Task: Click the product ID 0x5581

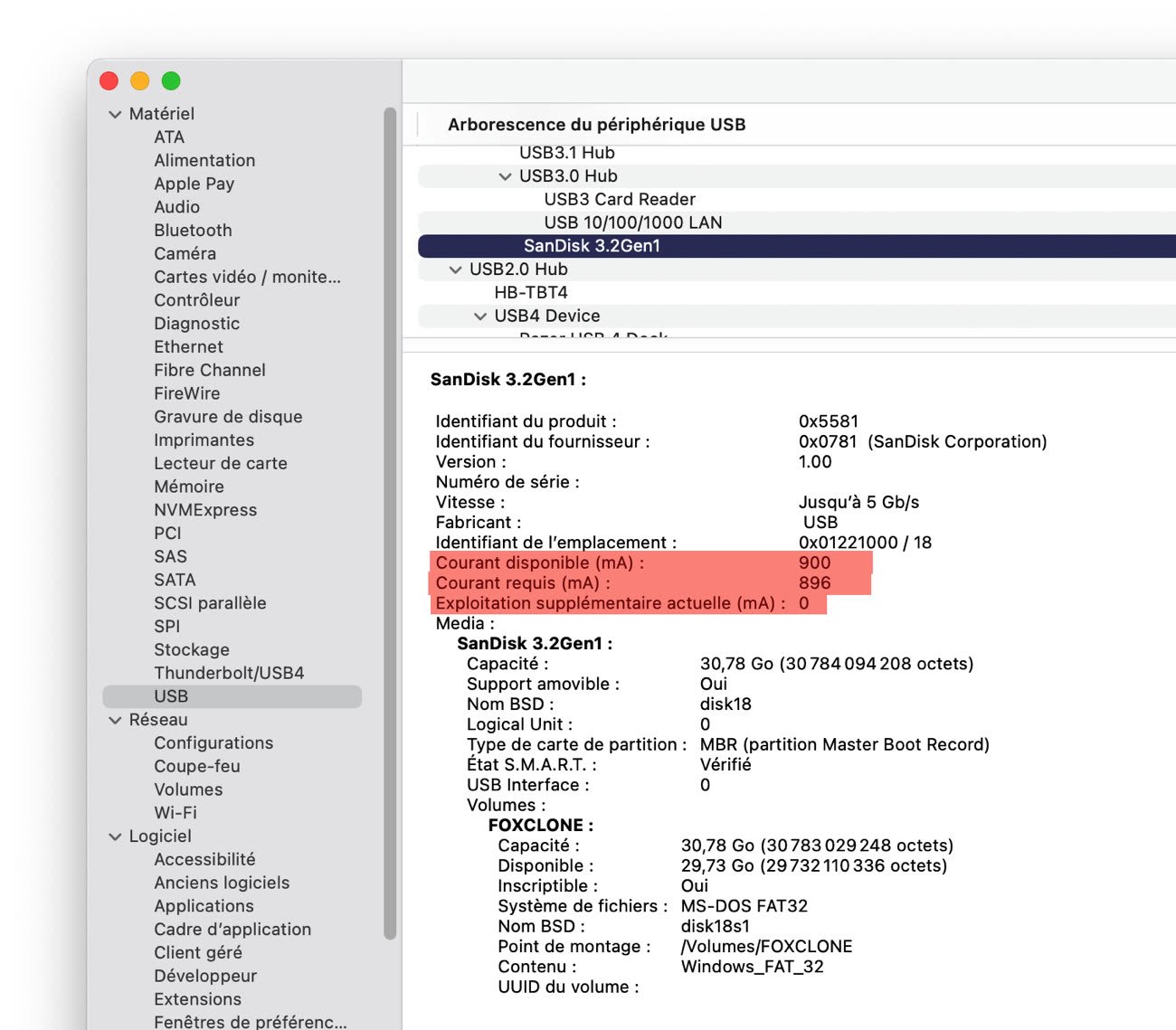Action: tap(829, 421)
